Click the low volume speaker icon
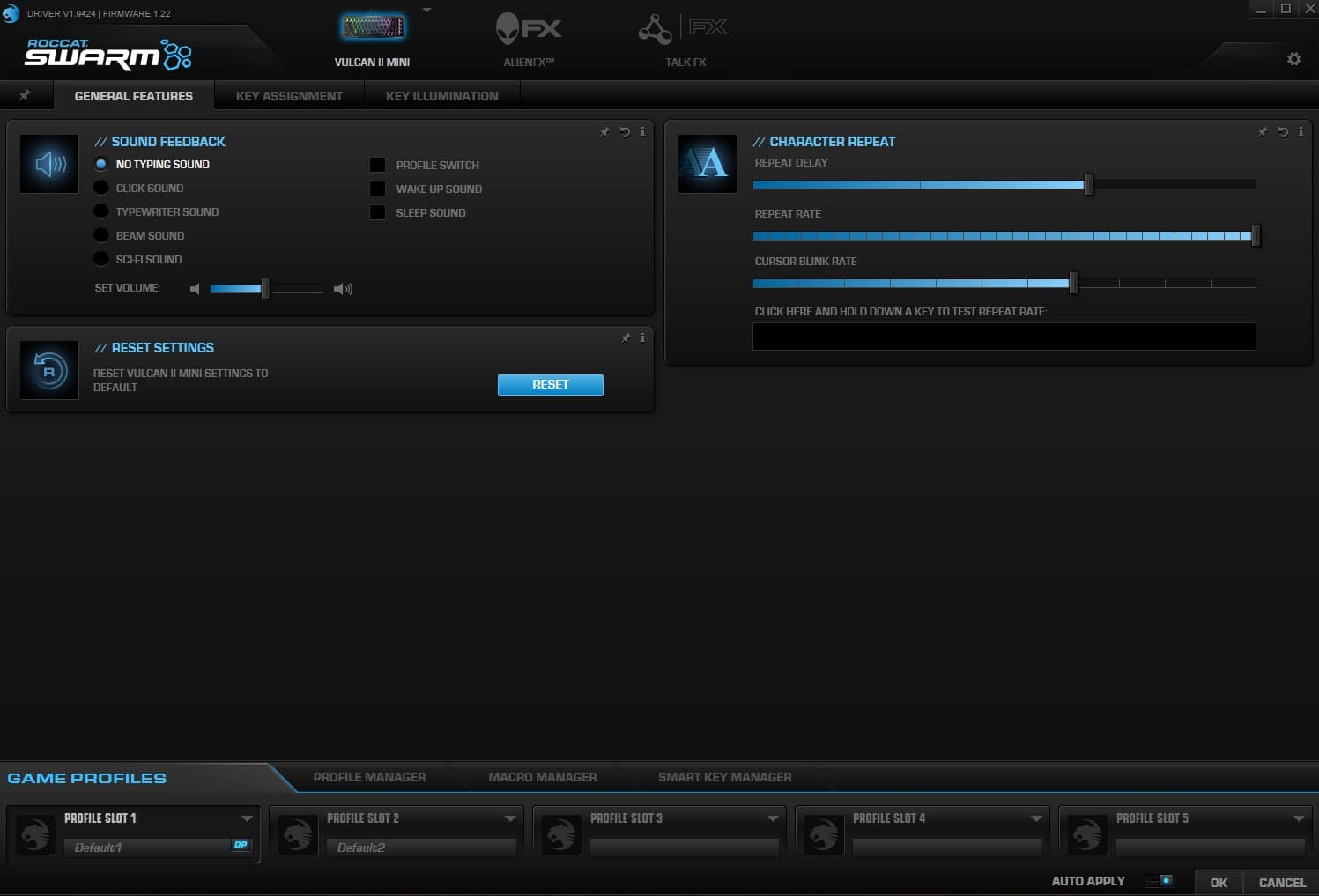The width and height of the screenshot is (1319, 896). (195, 289)
